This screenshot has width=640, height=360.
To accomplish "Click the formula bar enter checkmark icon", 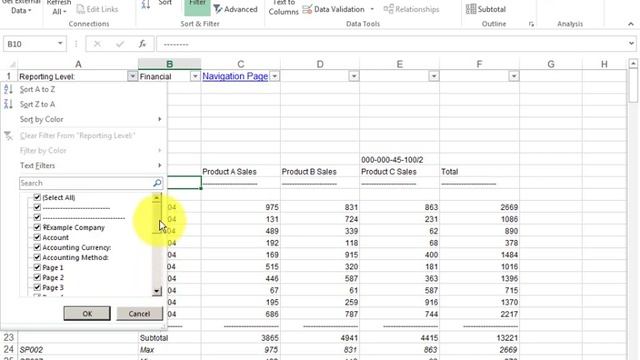I will click(120, 44).
